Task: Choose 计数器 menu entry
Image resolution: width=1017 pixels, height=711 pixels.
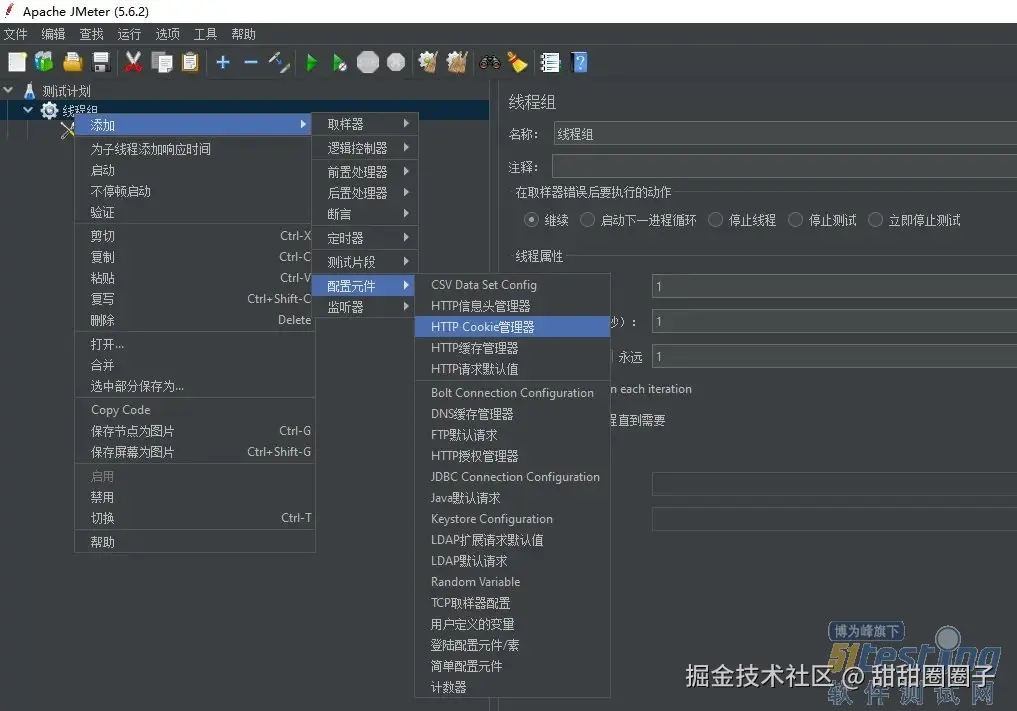Action: [512, 687]
